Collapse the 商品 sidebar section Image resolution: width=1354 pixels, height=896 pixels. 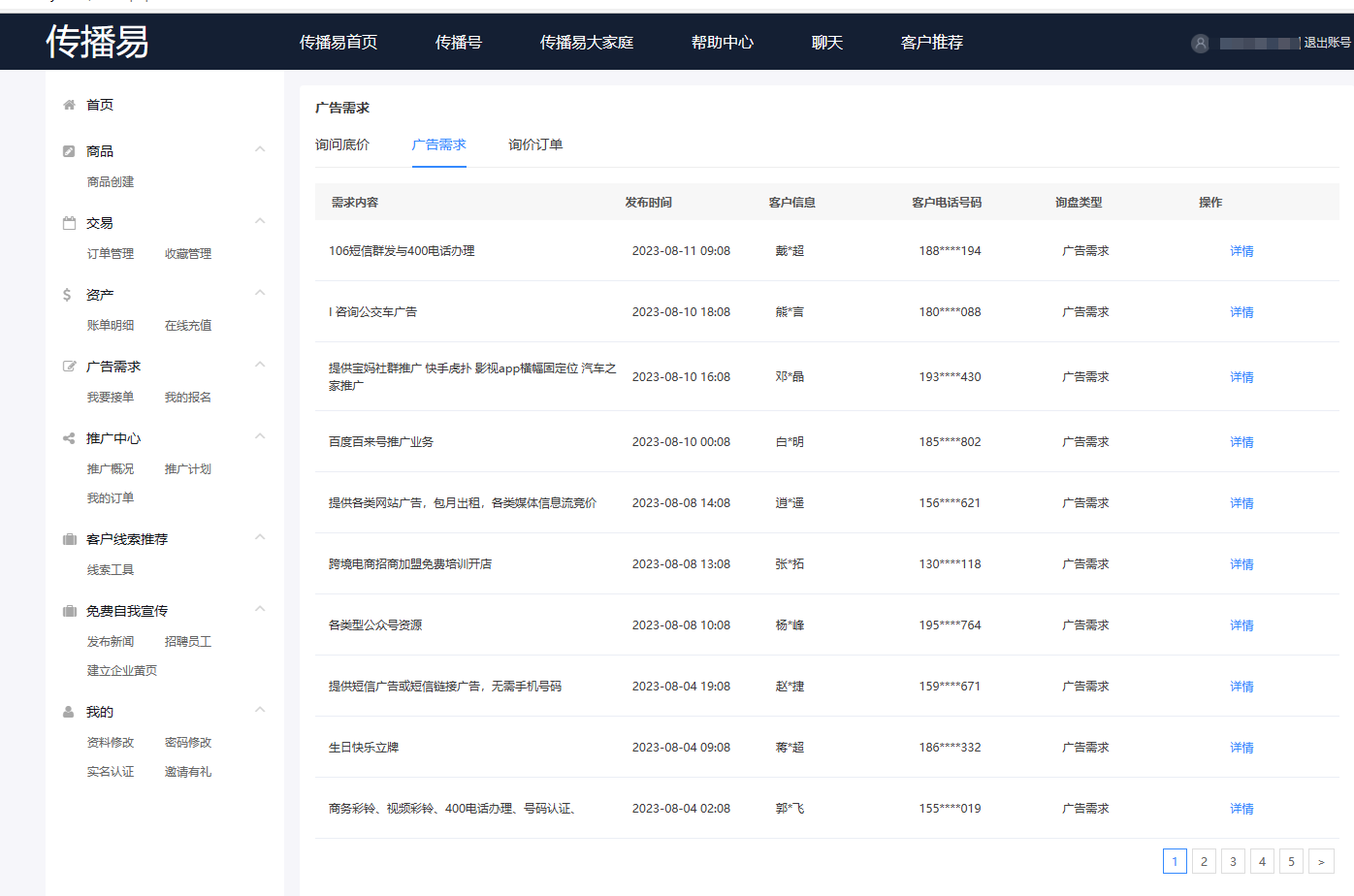260,148
